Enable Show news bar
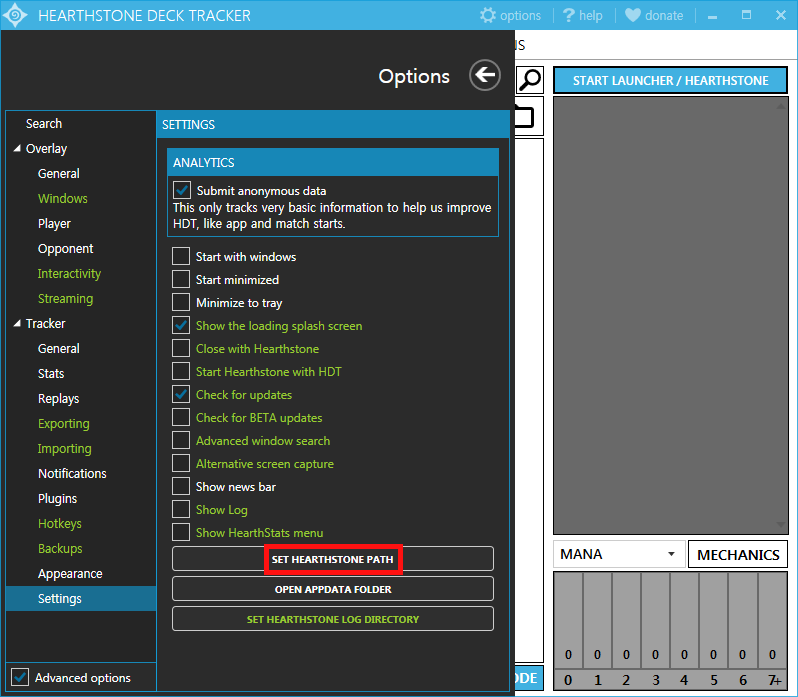Screen dimensions: 798x697 (x=181, y=486)
